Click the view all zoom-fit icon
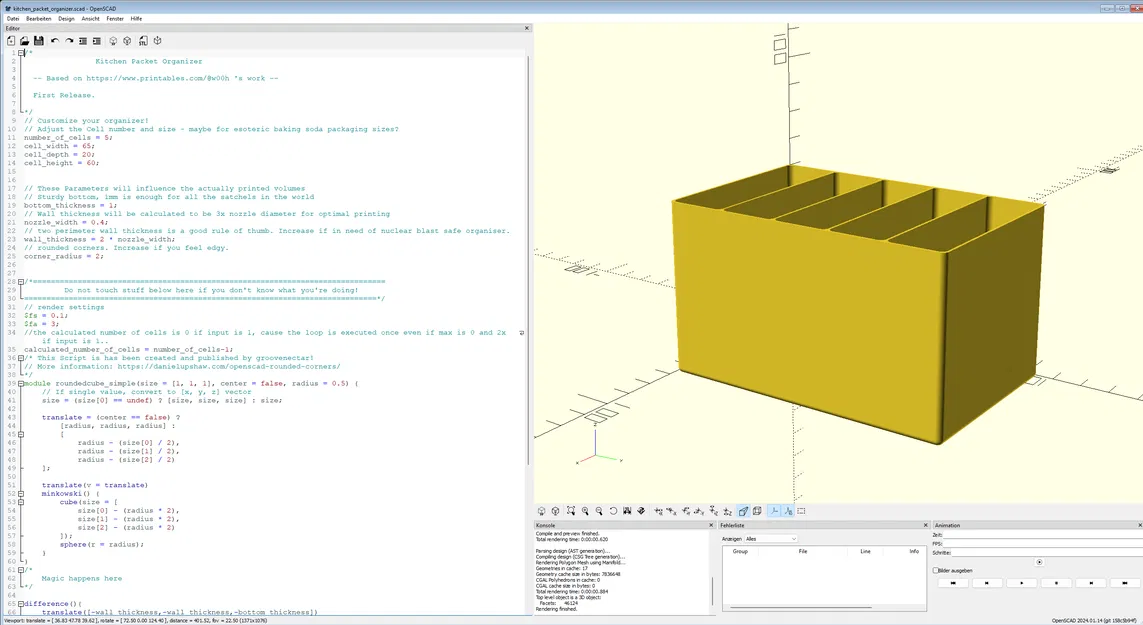The image size is (1143, 625). (570, 511)
